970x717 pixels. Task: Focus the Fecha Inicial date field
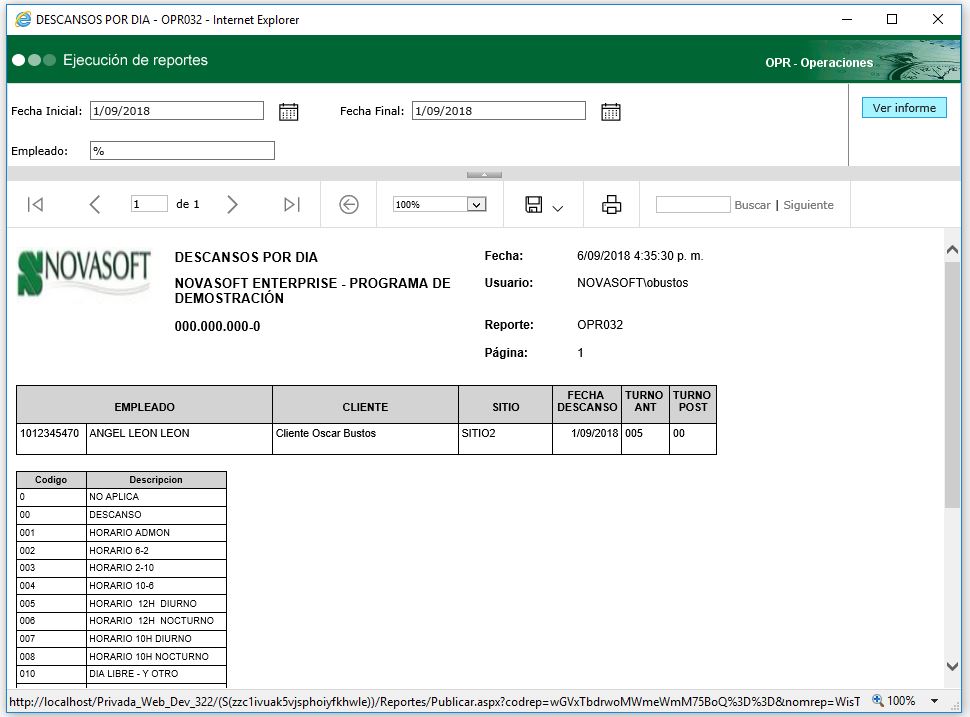point(177,111)
